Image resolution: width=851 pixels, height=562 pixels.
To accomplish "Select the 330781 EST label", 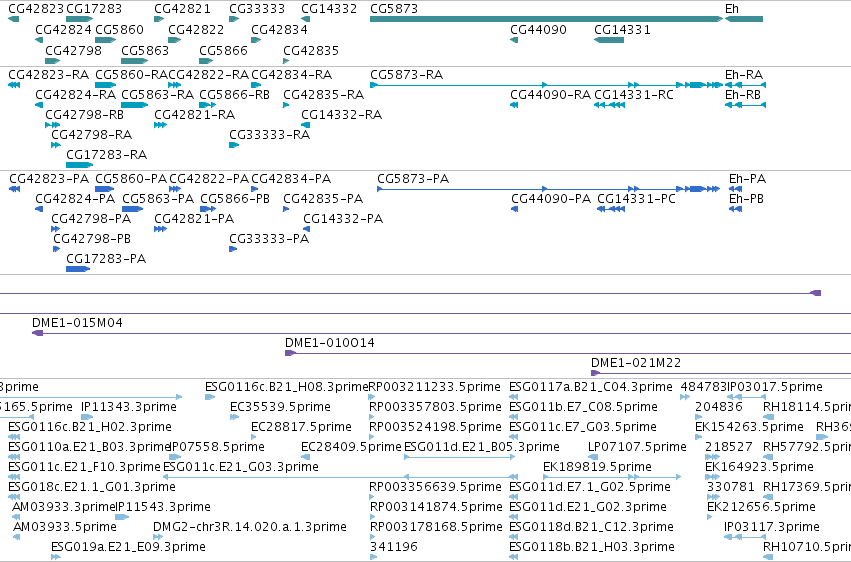I will point(730,487).
